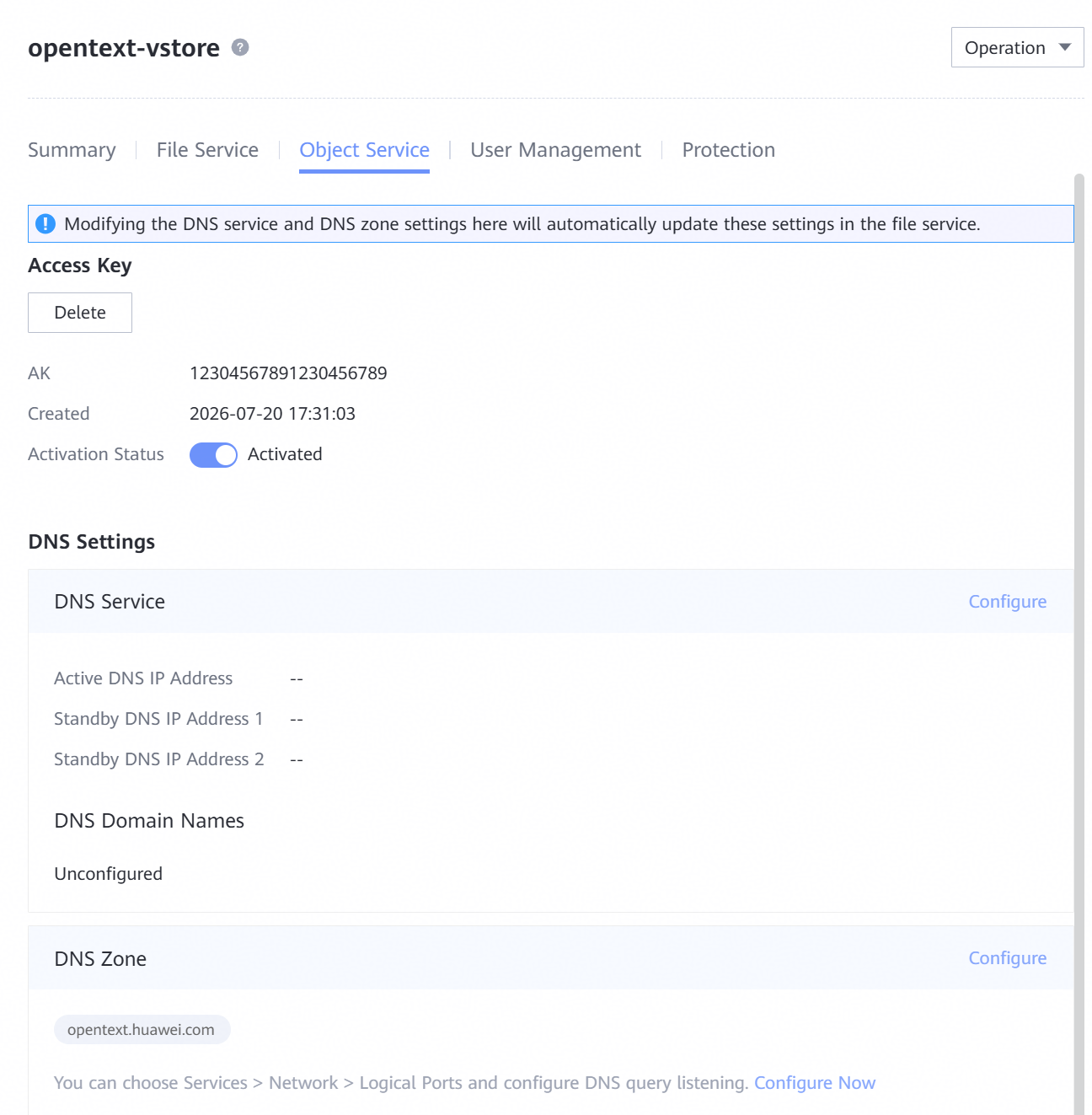Click the Standby DNS IP Address 2 label
1092x1115 pixels.
click(159, 759)
